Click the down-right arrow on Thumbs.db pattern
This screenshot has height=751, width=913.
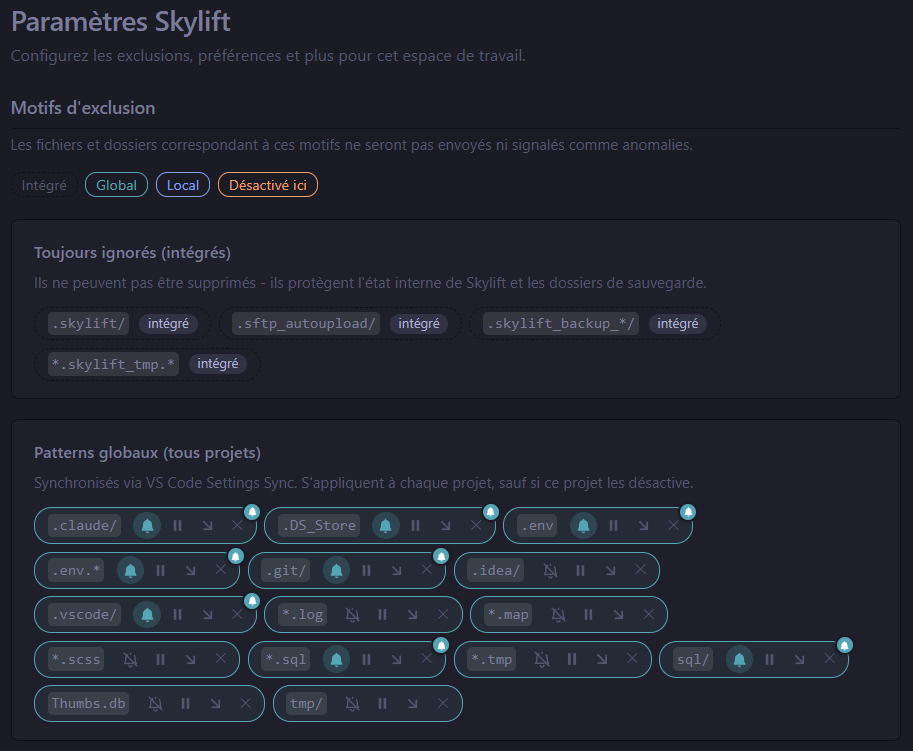coord(215,704)
